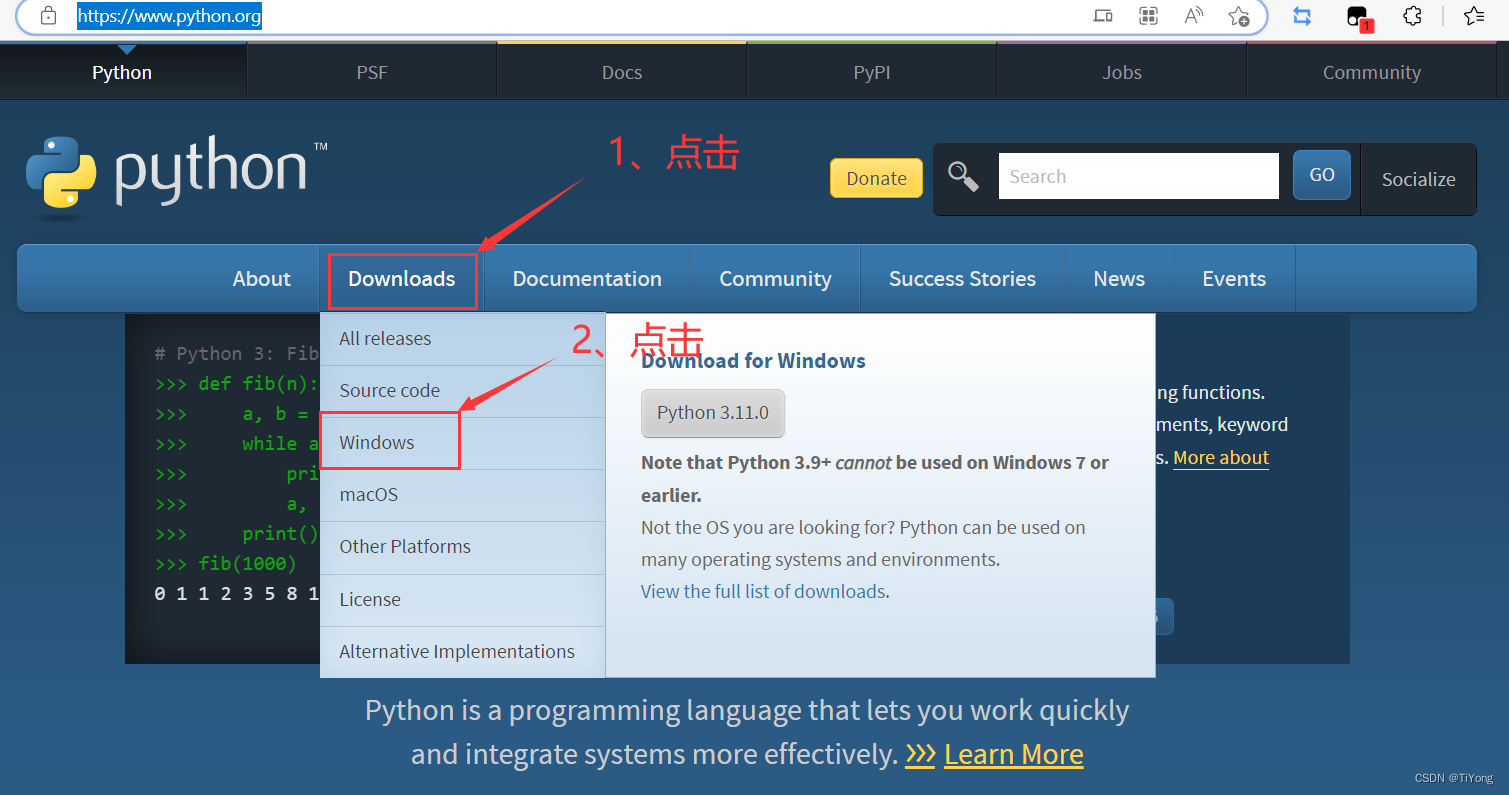The width and height of the screenshot is (1509, 795).
Task: Open View the full list of downloads link
Action: click(x=764, y=591)
